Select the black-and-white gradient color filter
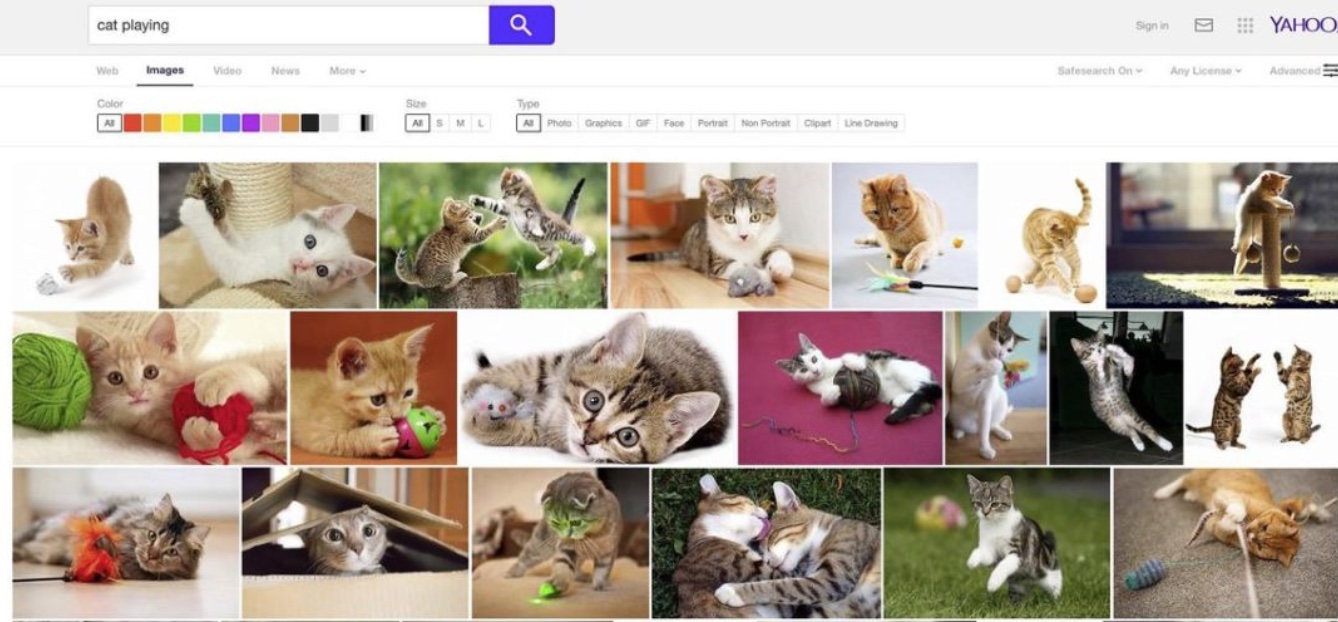 click(x=367, y=123)
